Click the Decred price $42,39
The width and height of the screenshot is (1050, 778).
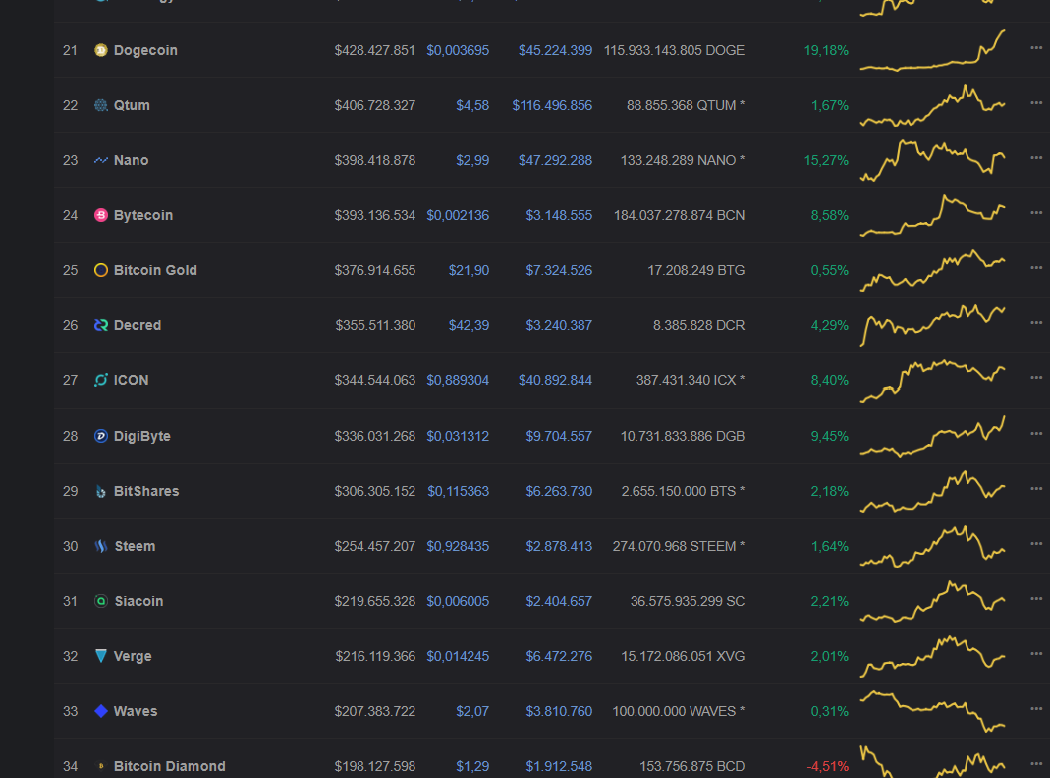point(469,325)
